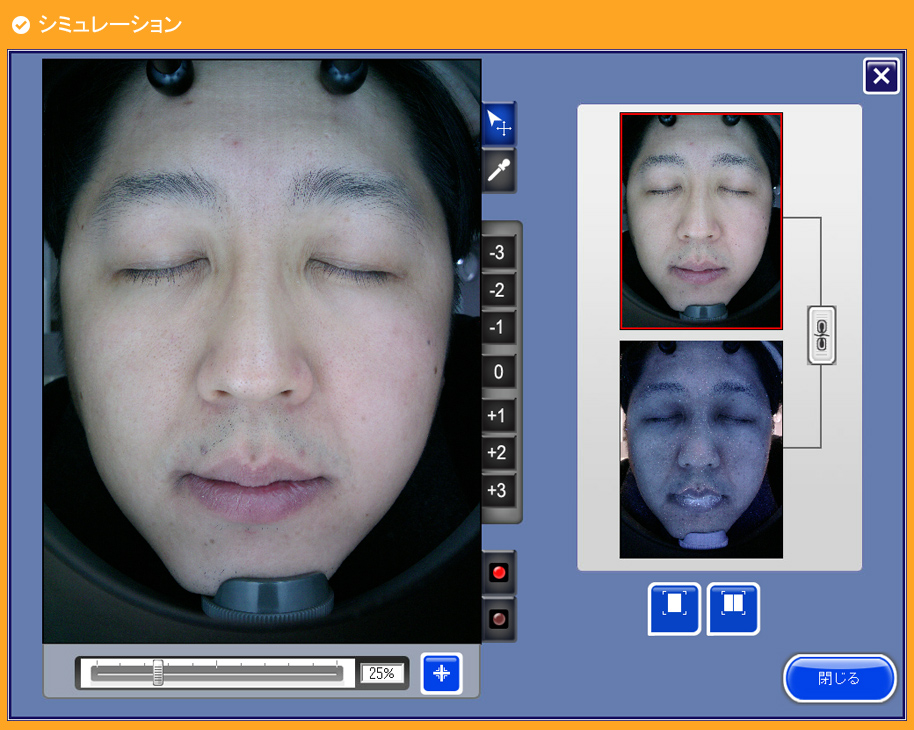Select the normal-light face thumbnail
Viewport: 914px width, 730px height.
pos(701,221)
